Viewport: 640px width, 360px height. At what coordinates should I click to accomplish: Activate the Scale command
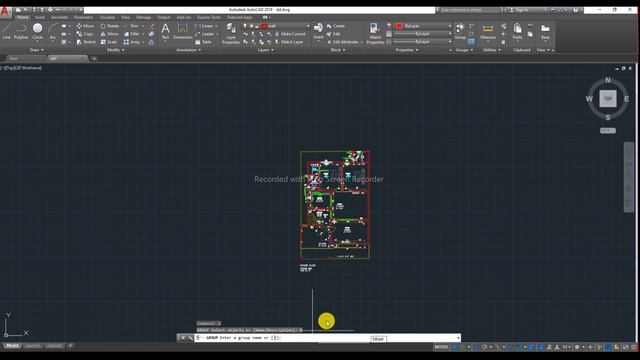109,42
